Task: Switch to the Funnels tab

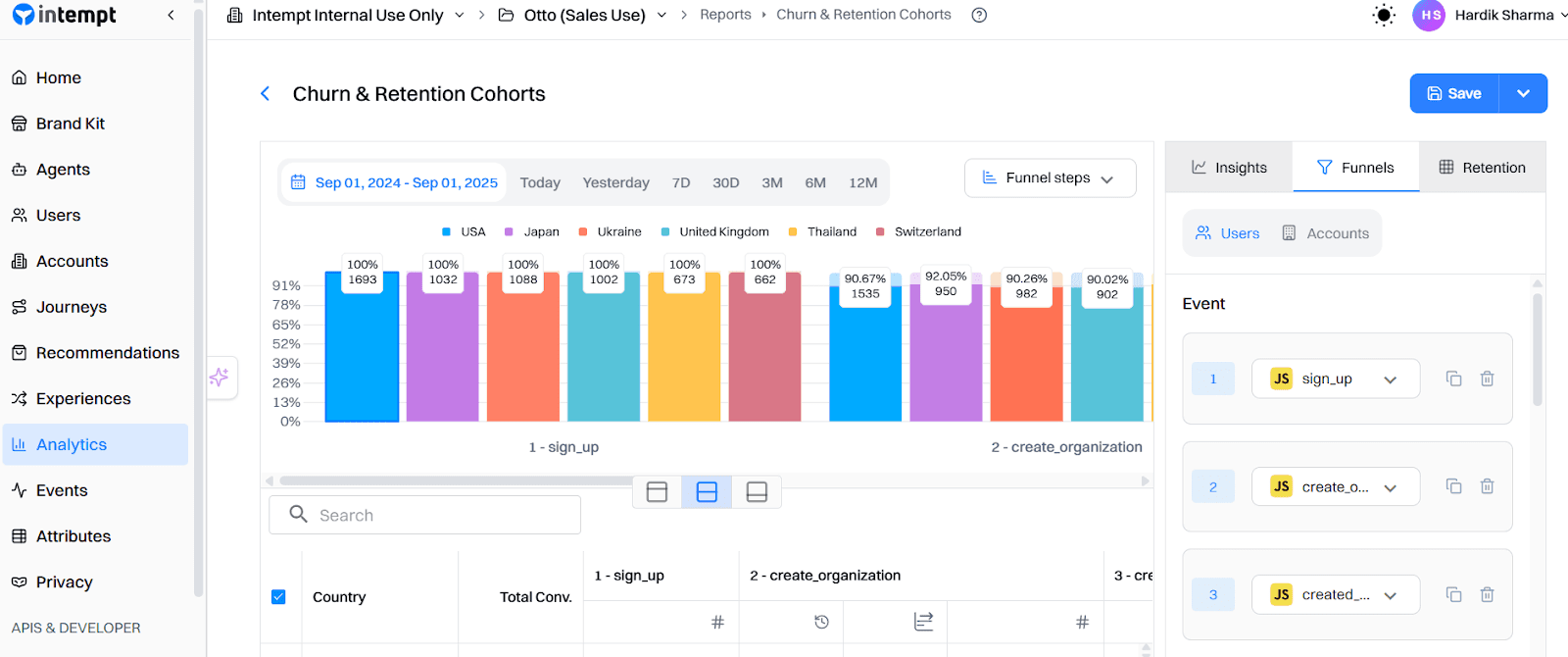Action: (x=1355, y=168)
